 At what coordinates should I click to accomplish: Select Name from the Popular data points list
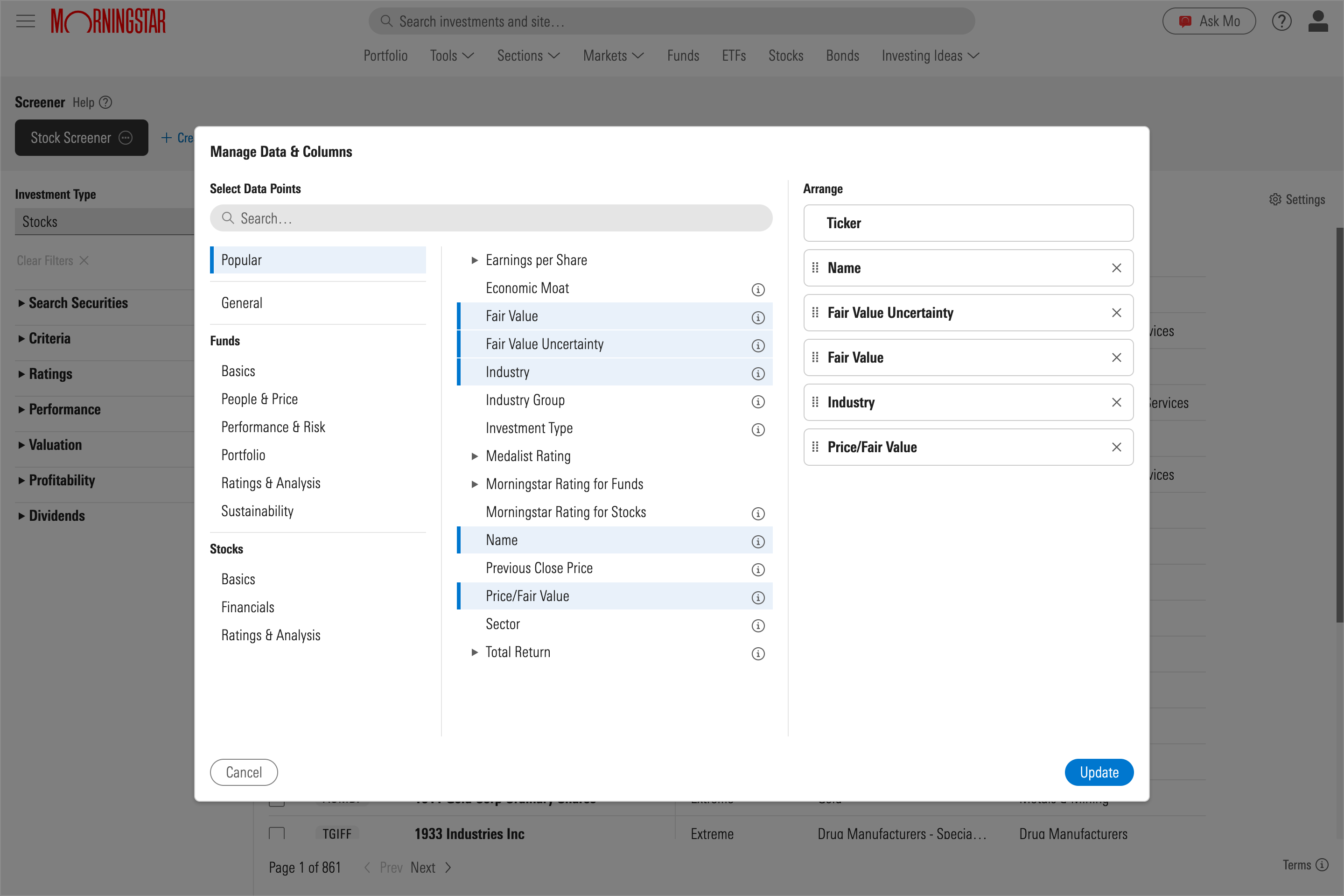(501, 539)
